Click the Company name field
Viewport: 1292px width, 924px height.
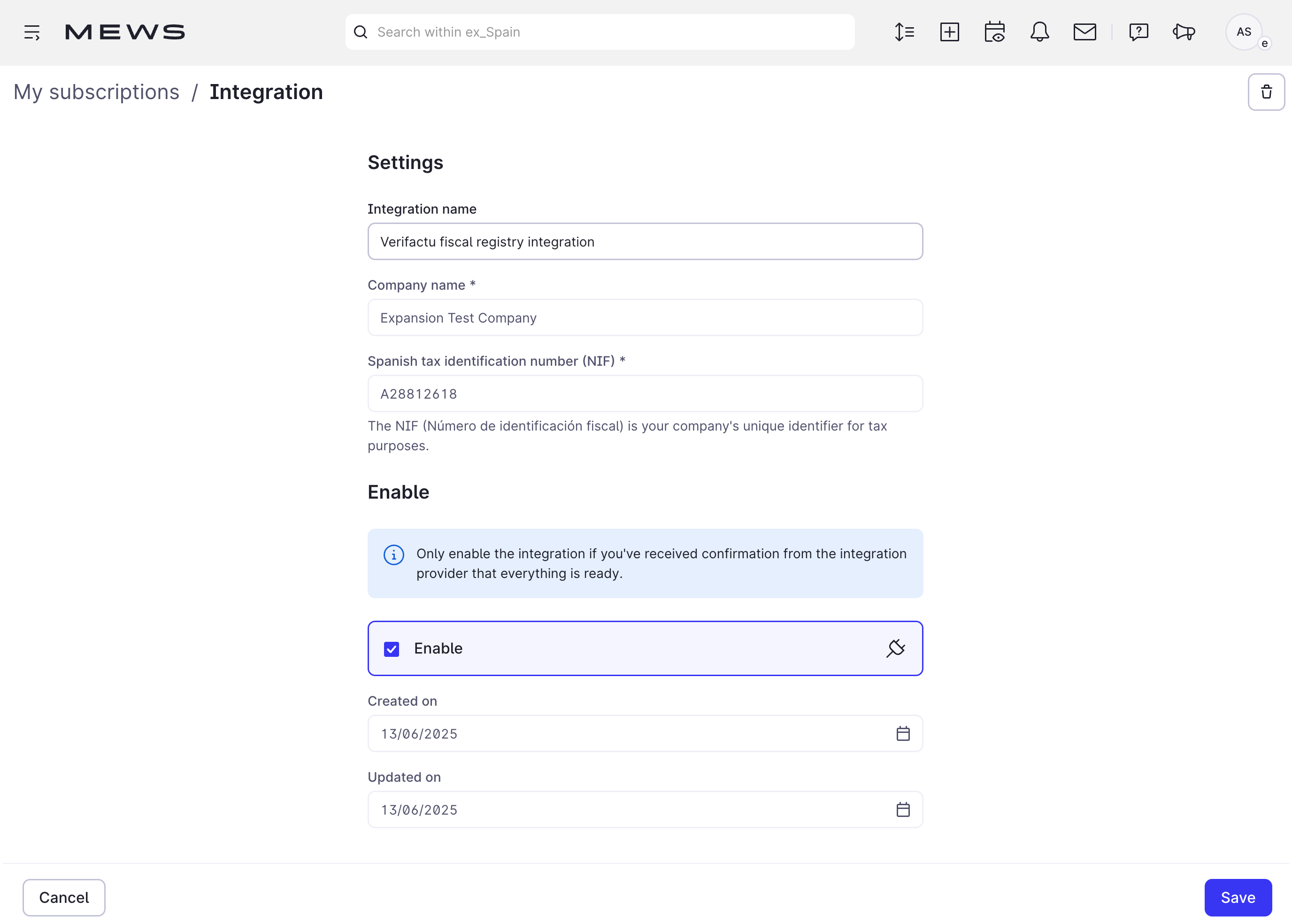coord(645,317)
